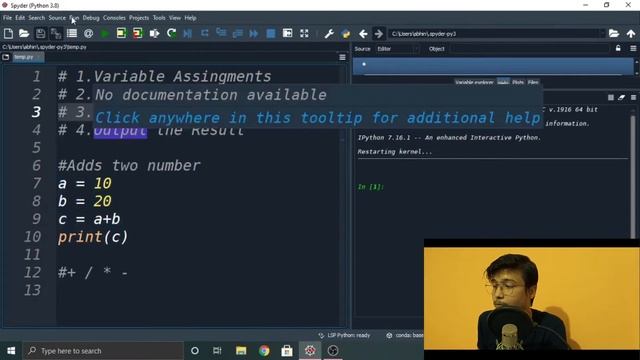This screenshot has width=640, height=360.
Task: Open Windows Start menu
Action: (11, 351)
